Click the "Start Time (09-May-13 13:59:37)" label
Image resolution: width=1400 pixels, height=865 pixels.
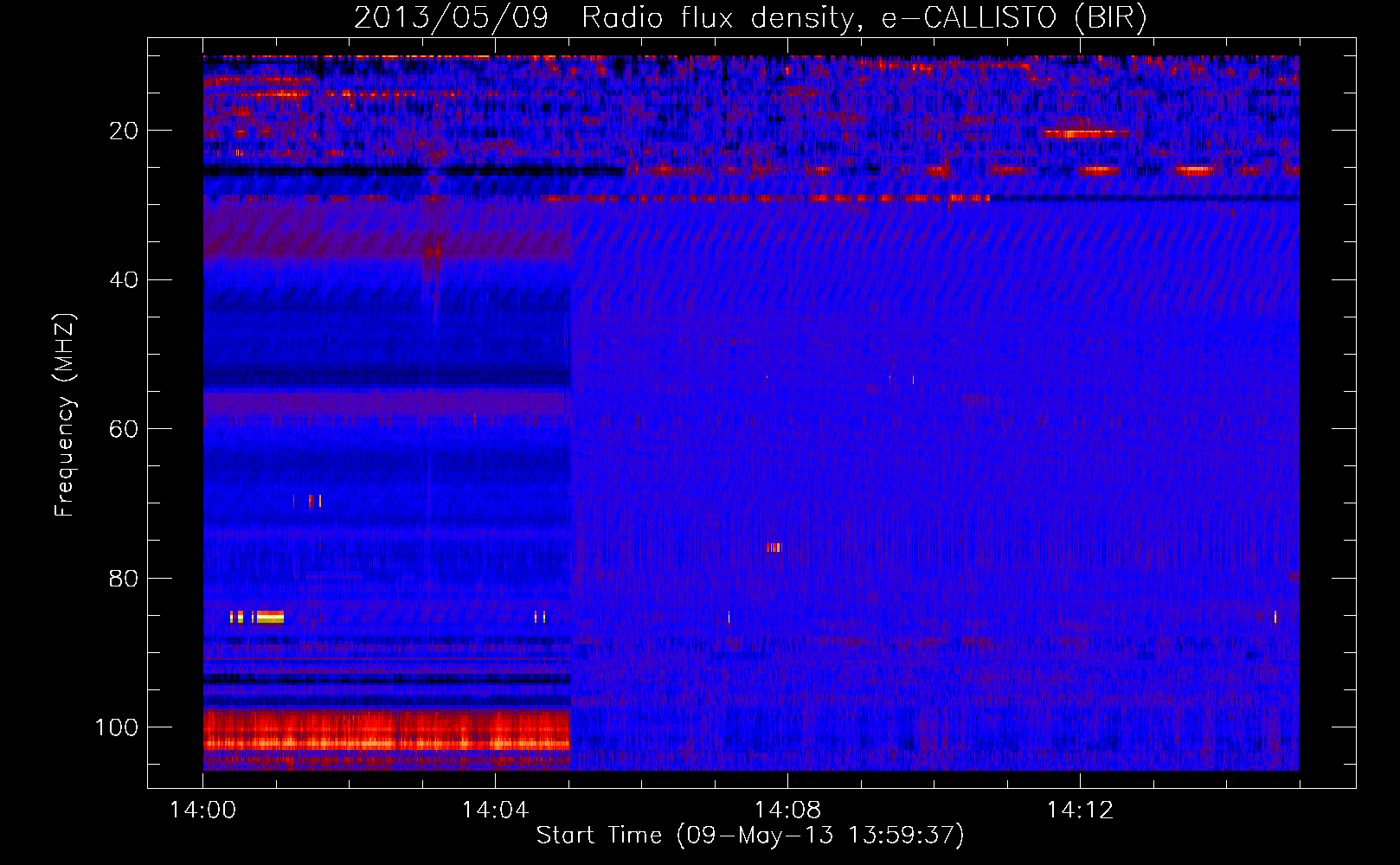(749, 836)
